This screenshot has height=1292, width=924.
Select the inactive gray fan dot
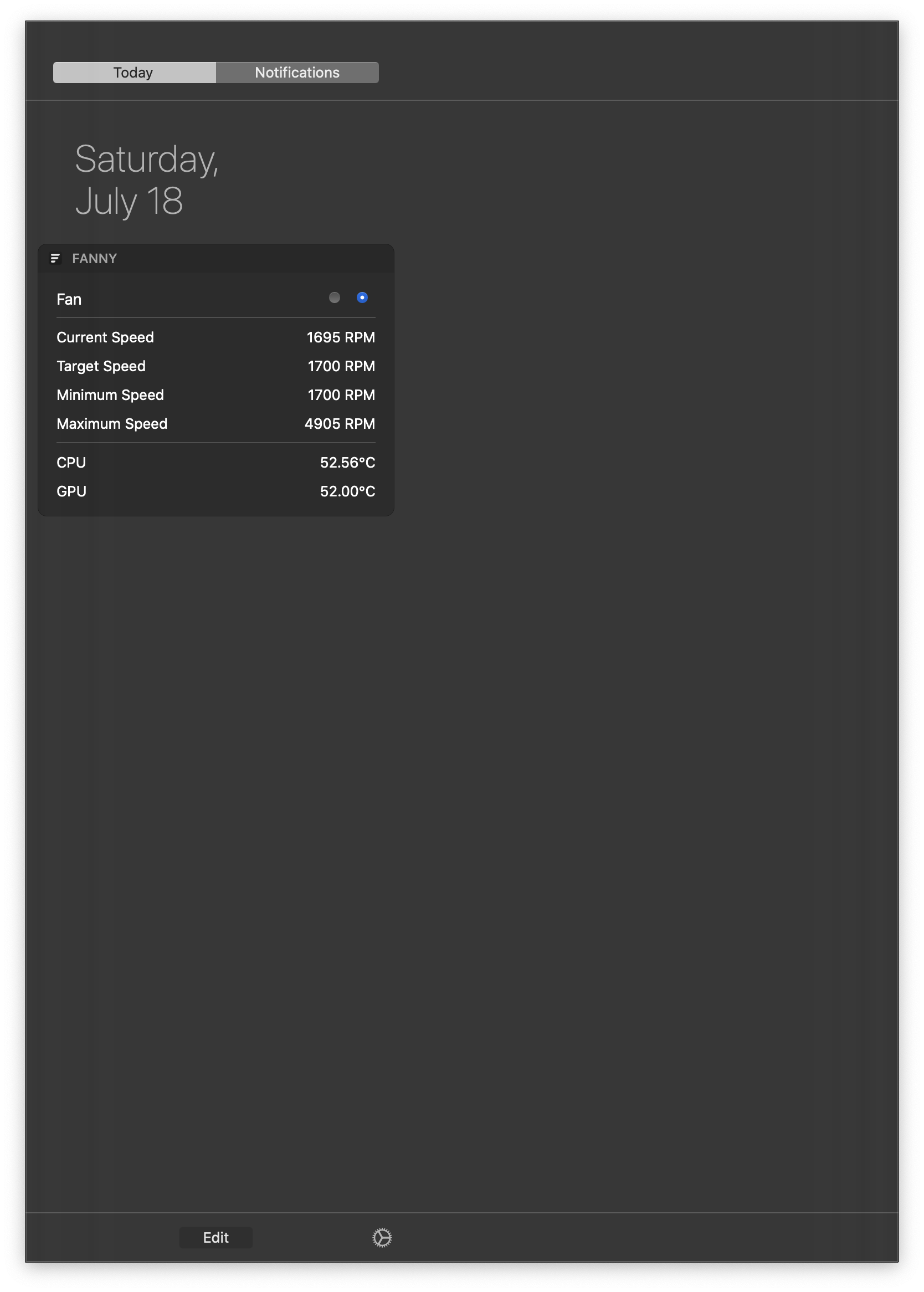[335, 298]
